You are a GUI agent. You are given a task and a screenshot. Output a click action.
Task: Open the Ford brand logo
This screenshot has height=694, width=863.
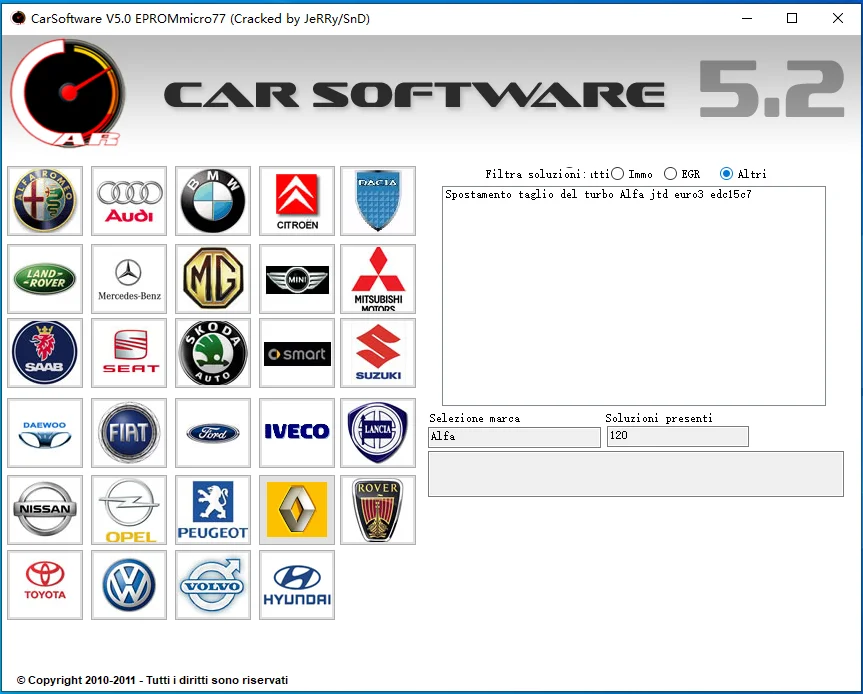pyautogui.click(x=213, y=433)
